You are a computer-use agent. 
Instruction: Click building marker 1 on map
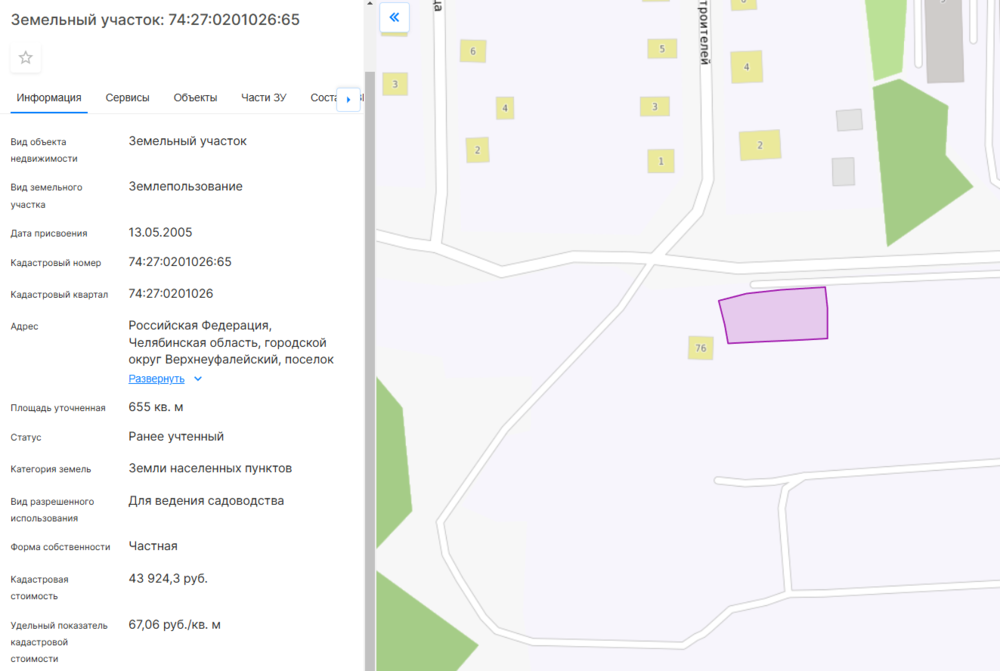coord(660,160)
